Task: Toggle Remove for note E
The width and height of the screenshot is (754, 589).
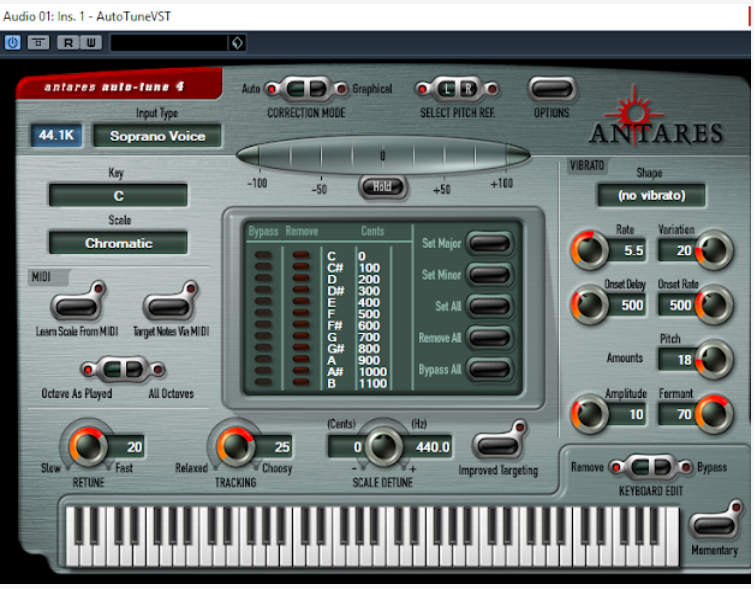Action: [301, 301]
